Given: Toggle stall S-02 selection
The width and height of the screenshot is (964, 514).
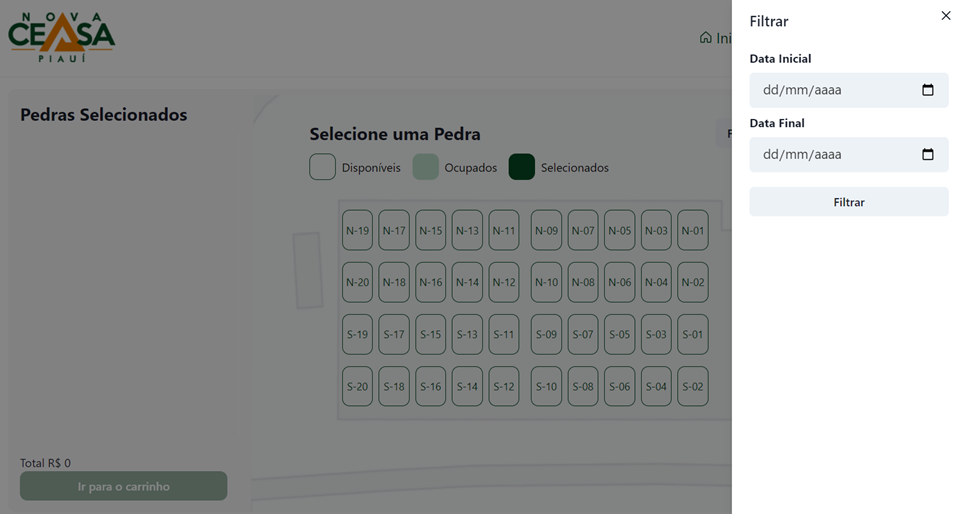Looking at the screenshot, I should (693, 386).
